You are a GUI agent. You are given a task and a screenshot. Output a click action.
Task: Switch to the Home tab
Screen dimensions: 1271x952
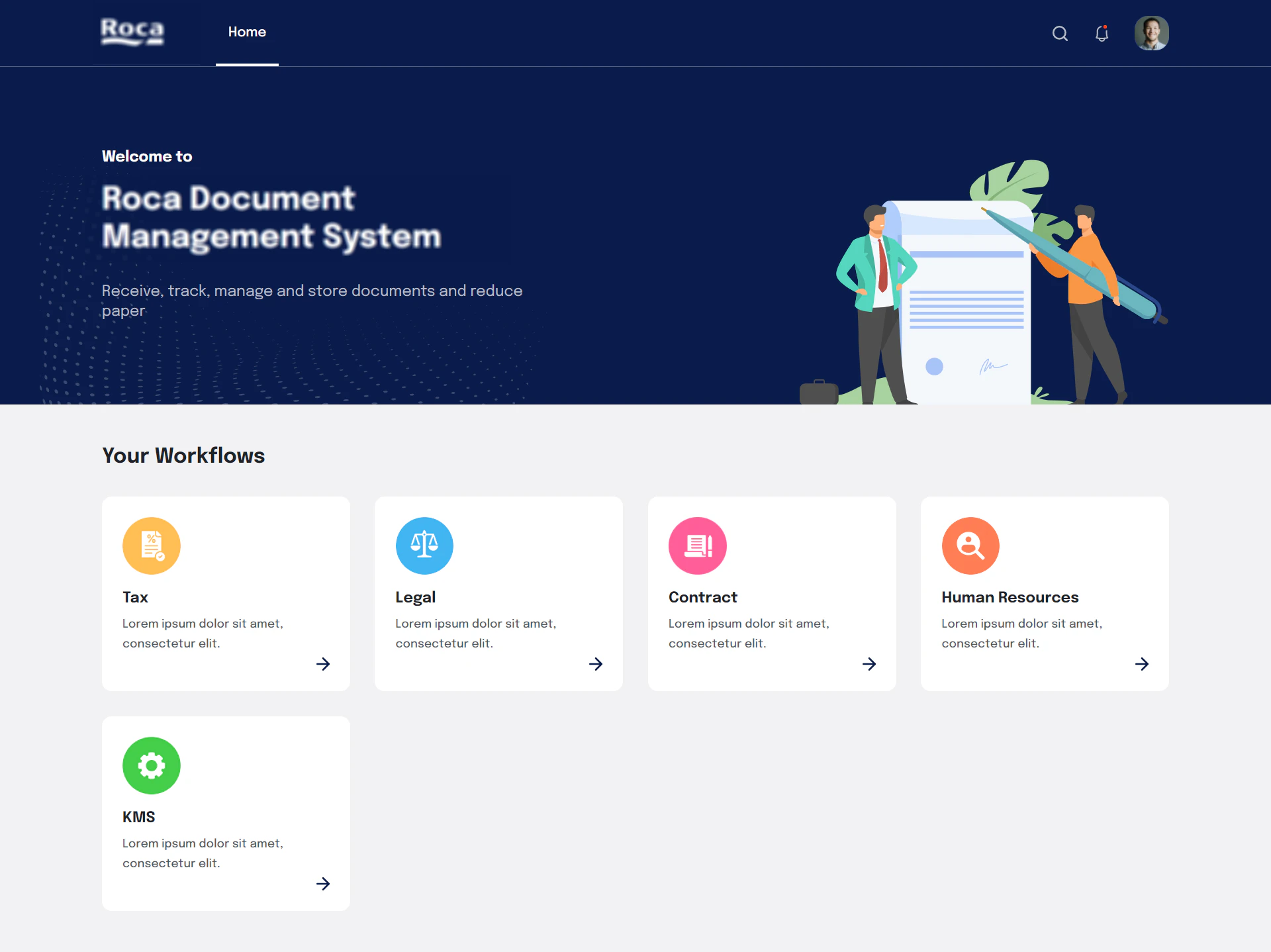pyautogui.click(x=247, y=32)
